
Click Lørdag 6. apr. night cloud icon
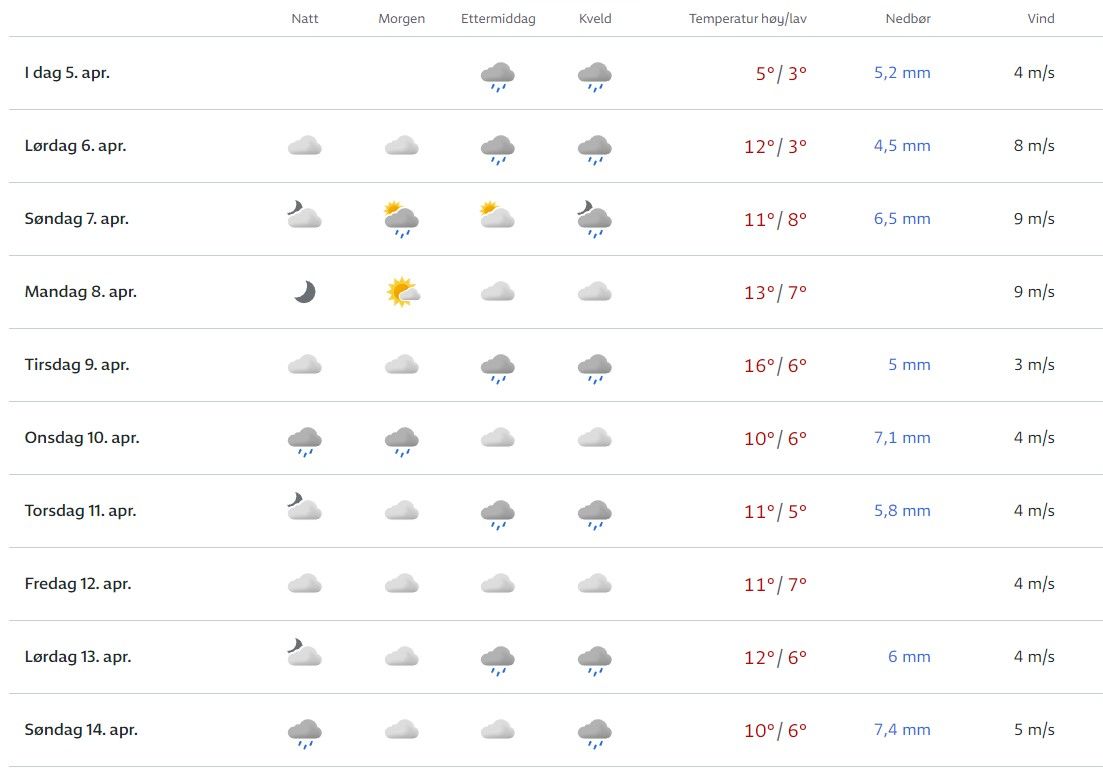click(305, 146)
